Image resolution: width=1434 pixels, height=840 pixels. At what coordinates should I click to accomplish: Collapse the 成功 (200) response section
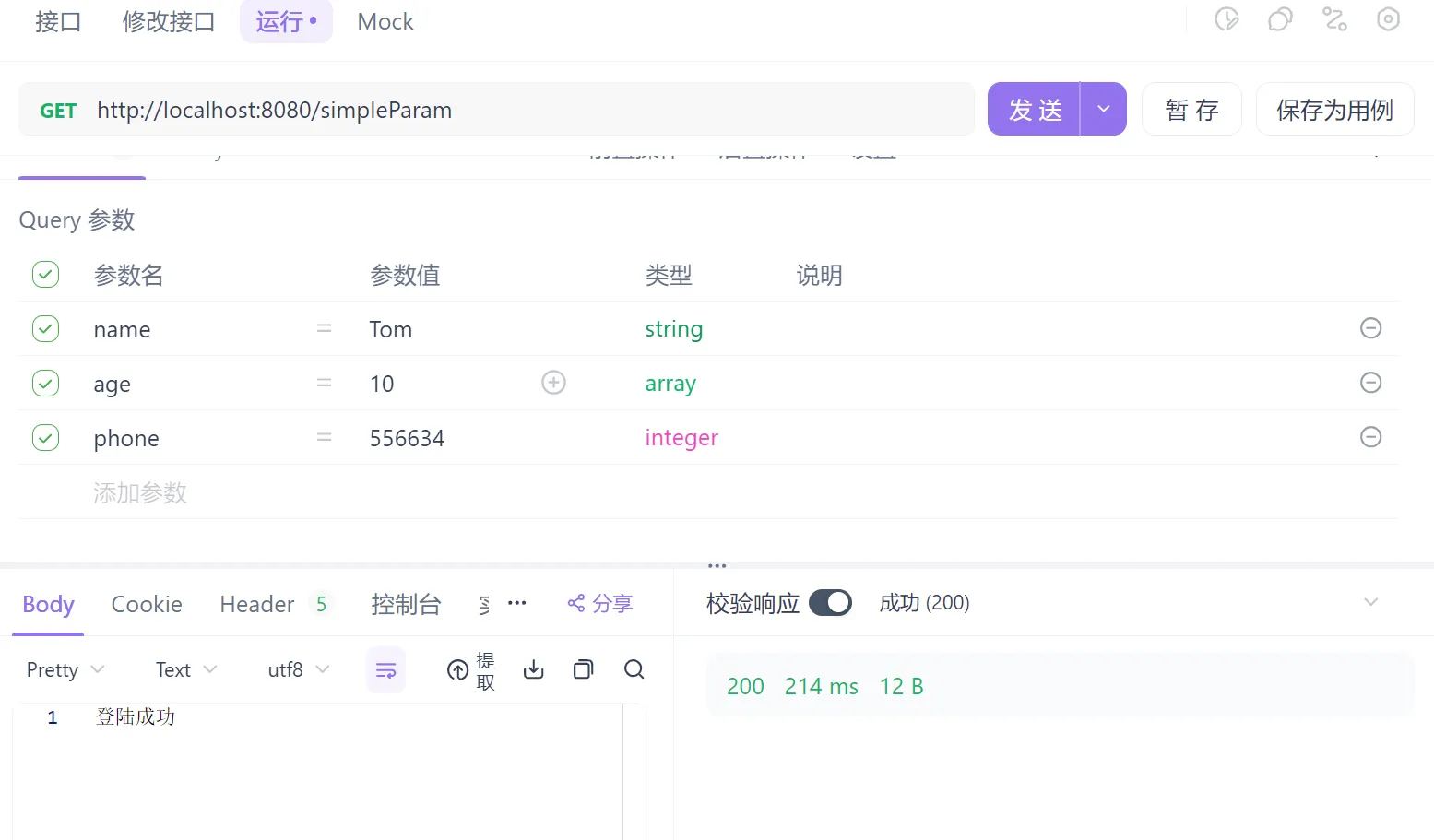click(x=1371, y=601)
